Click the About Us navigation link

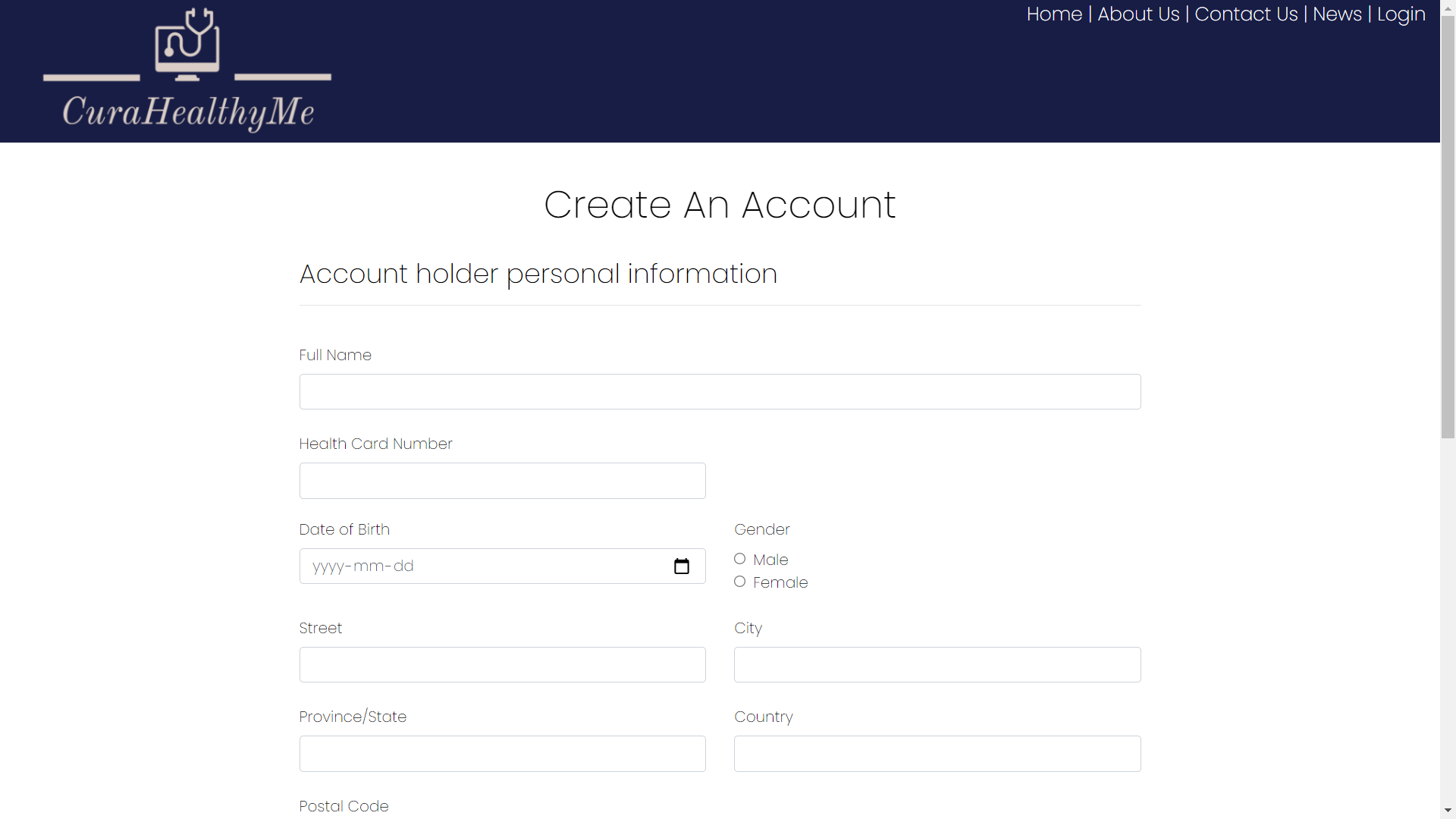[x=1138, y=14]
